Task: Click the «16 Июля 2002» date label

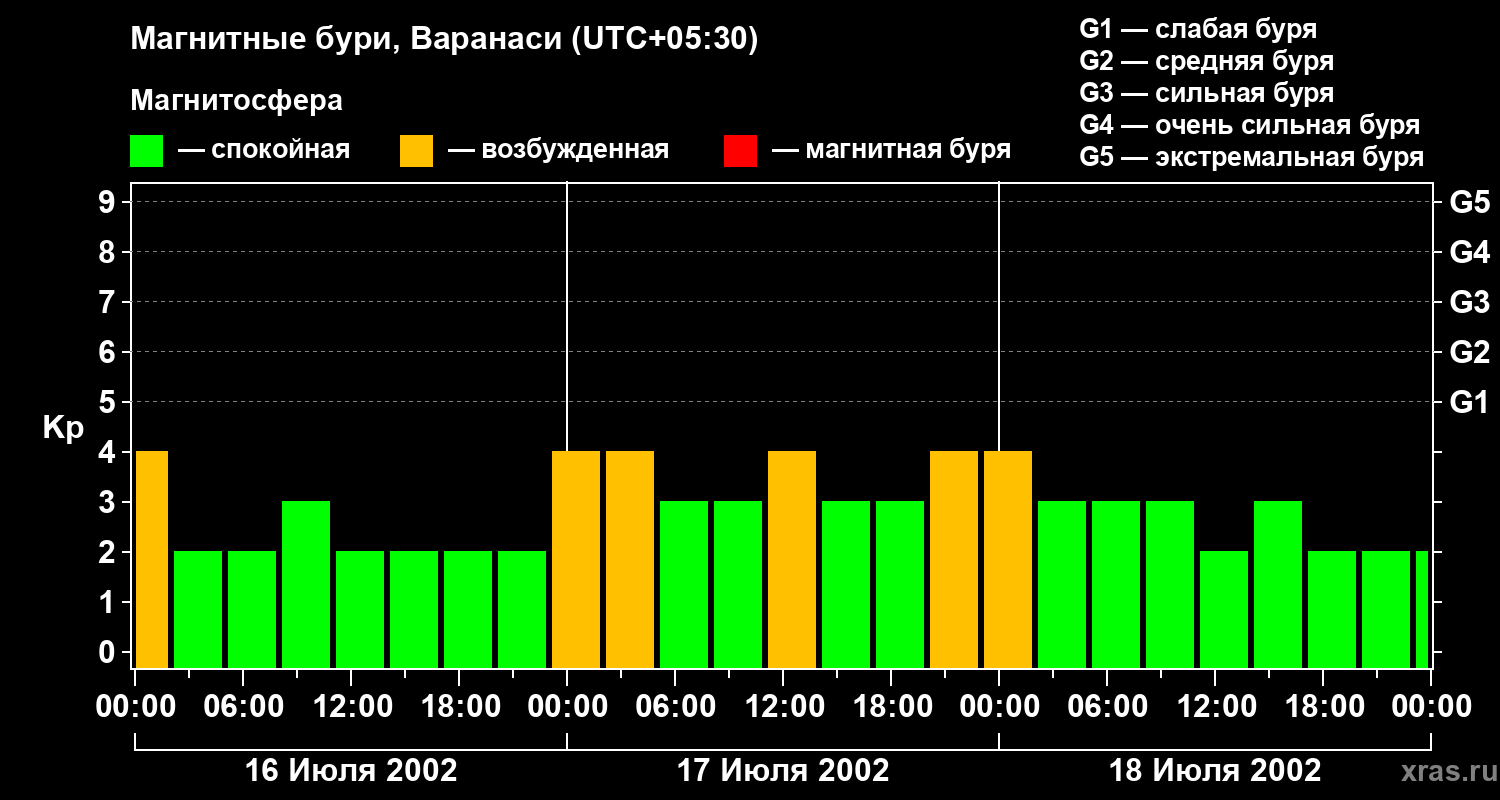Action: click(351, 771)
